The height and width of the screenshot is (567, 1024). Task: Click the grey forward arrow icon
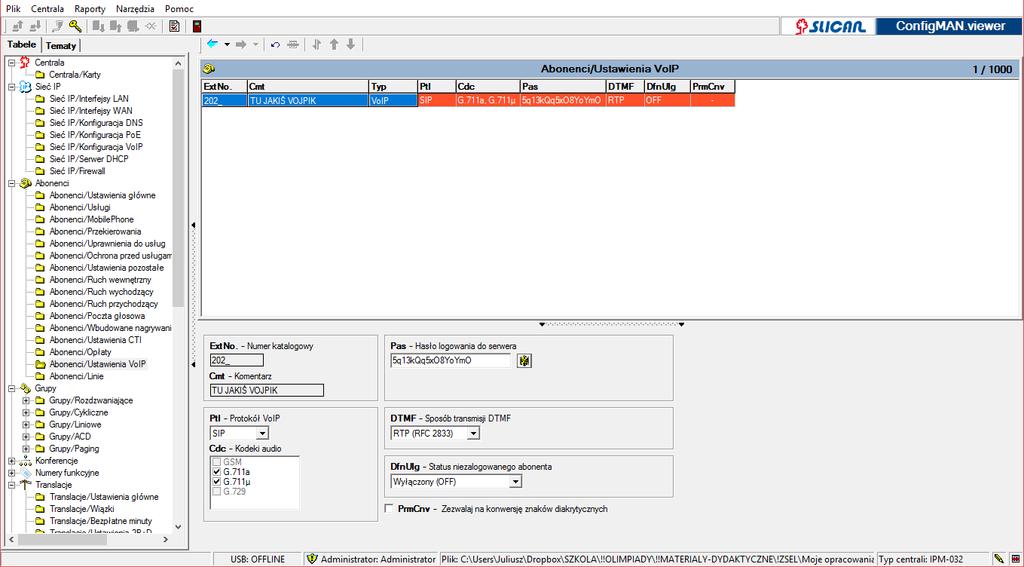241,44
